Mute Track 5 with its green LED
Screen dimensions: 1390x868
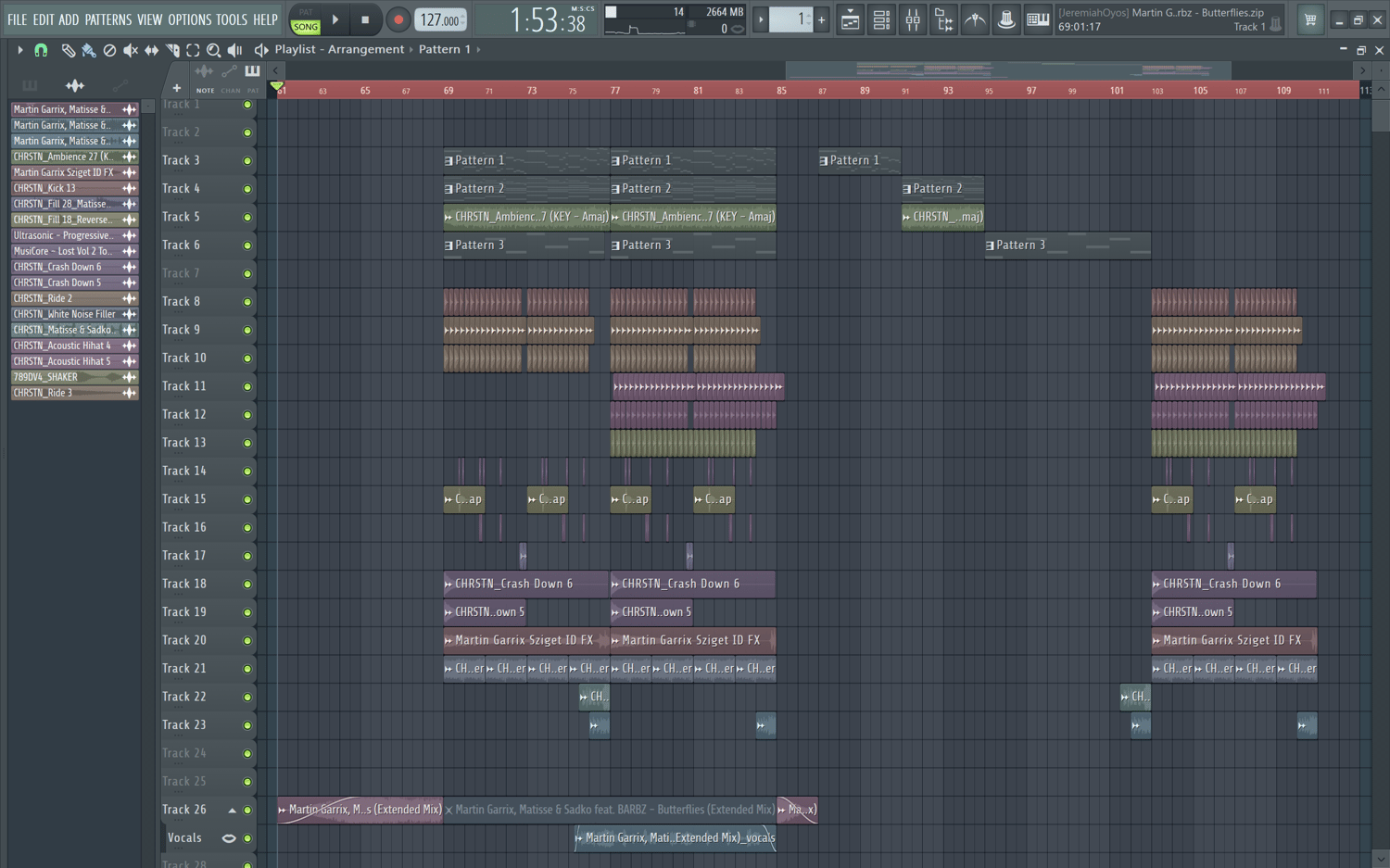tap(247, 218)
